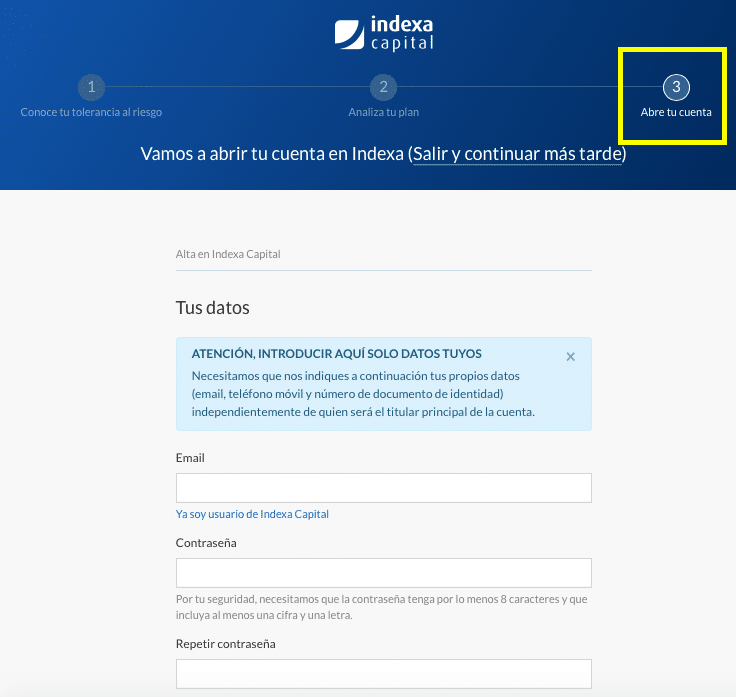
Task: Click the 'Tus datos' heading
Action: [x=213, y=308]
